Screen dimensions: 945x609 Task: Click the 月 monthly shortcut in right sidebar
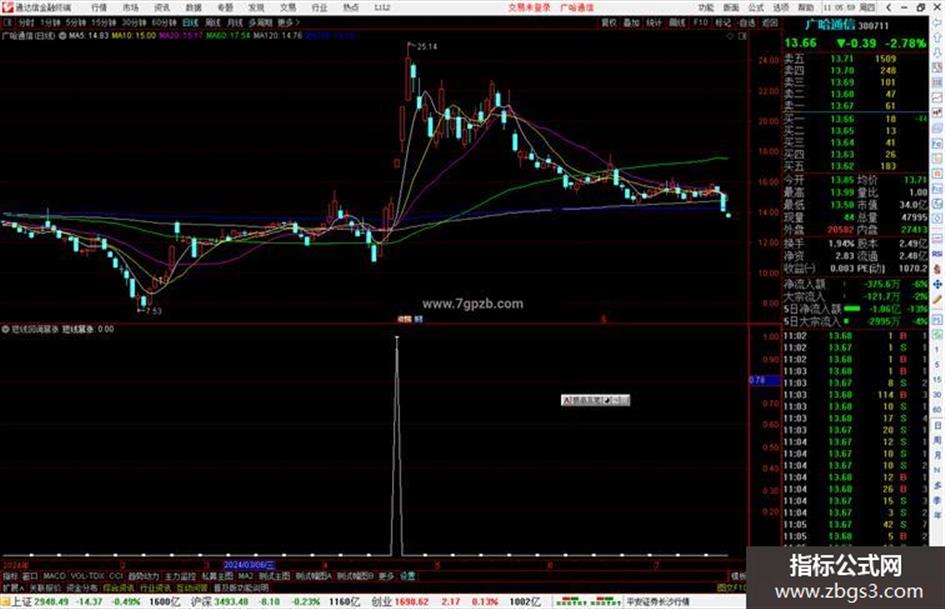coord(937,455)
